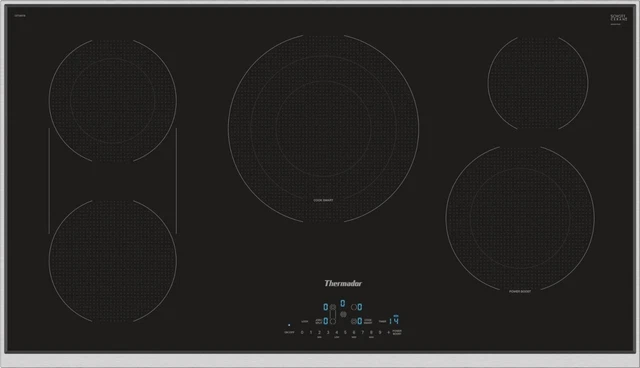Tap the rear-right burner level display
640x368 pixels.
coord(360,307)
